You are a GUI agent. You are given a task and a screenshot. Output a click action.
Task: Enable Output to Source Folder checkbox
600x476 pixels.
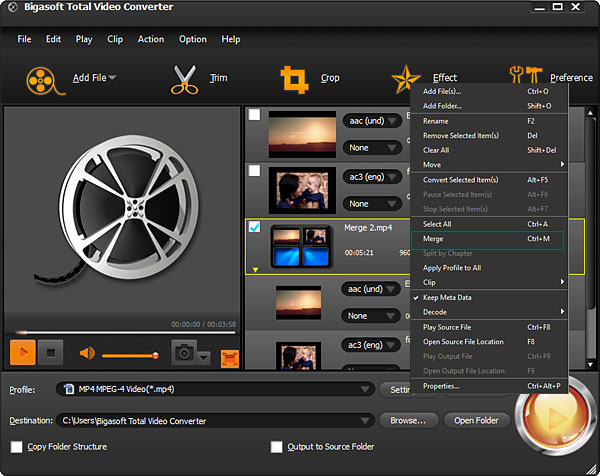click(x=276, y=447)
